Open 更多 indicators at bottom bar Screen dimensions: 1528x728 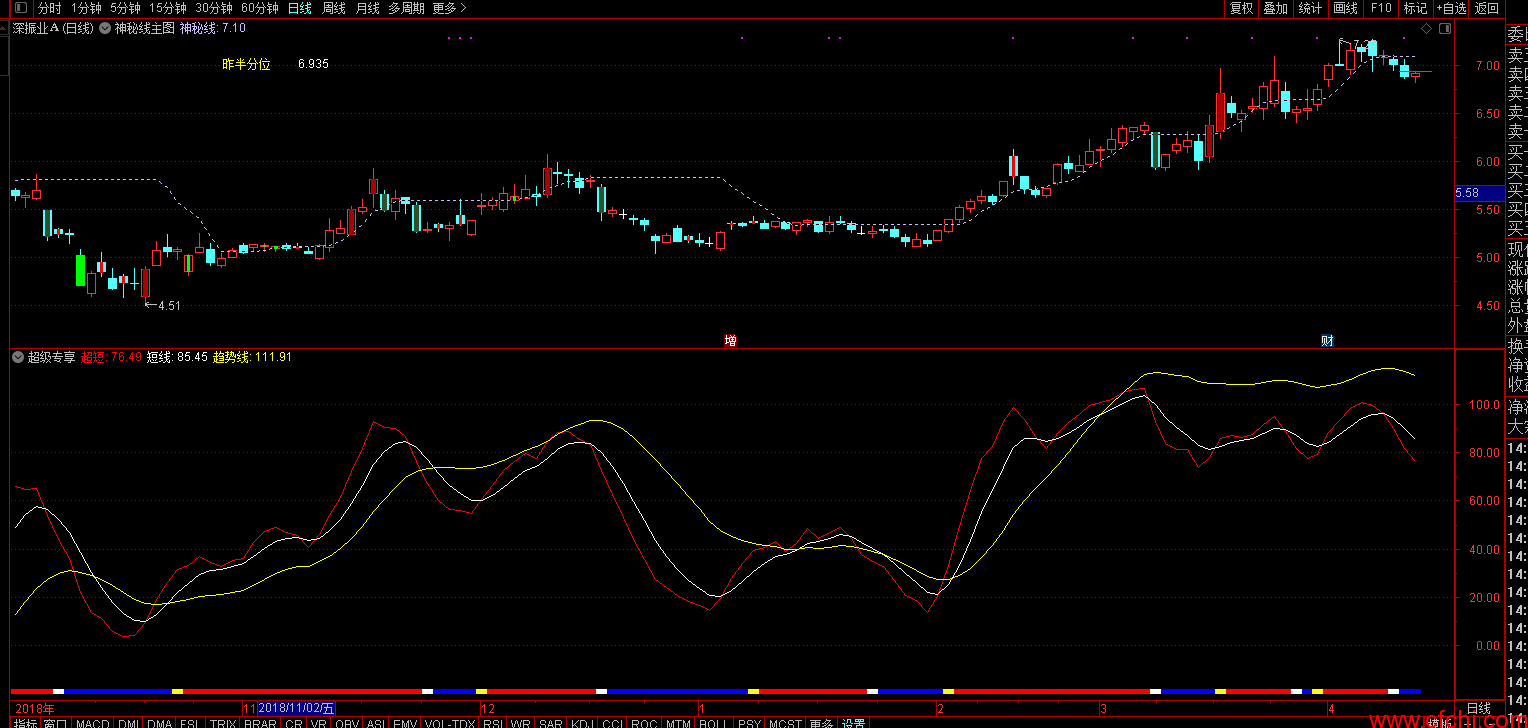pyautogui.click(x=821, y=723)
